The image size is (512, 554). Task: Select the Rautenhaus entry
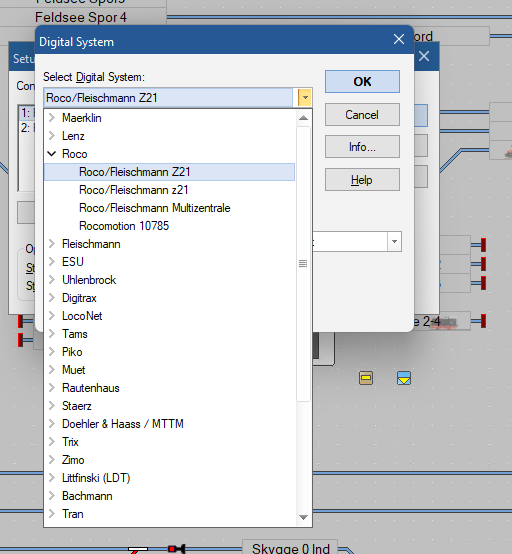tap(91, 388)
